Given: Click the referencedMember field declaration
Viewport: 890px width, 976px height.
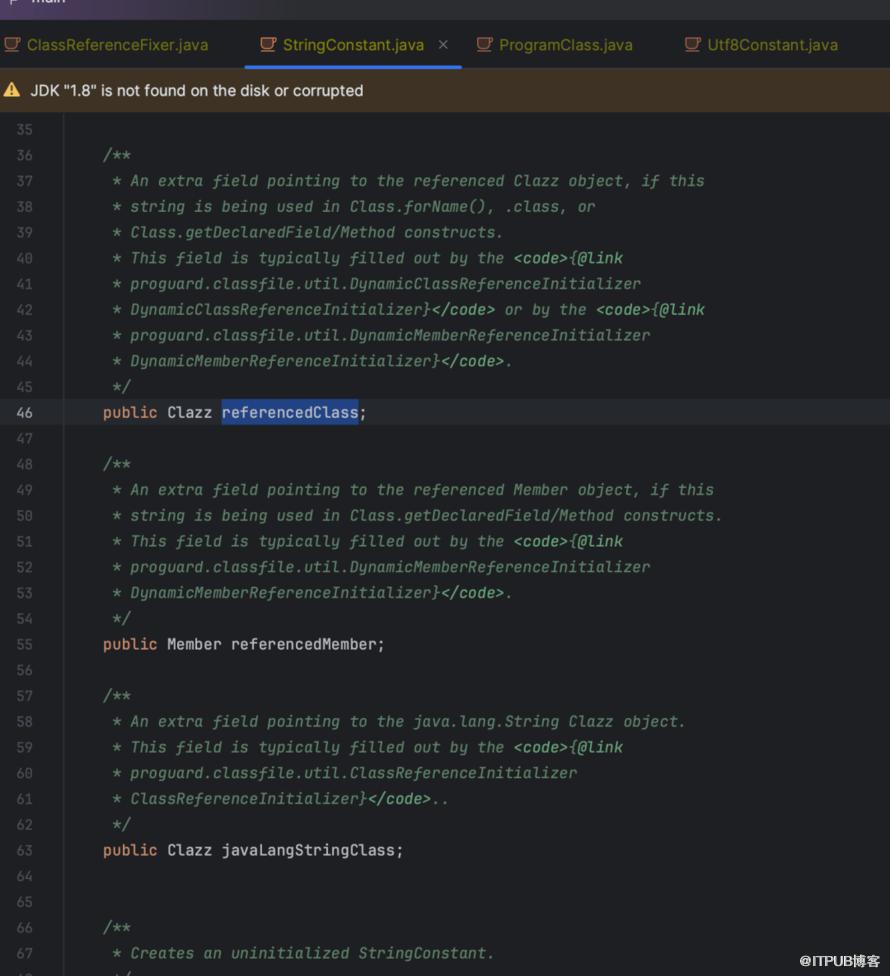Looking at the screenshot, I should pos(307,645).
